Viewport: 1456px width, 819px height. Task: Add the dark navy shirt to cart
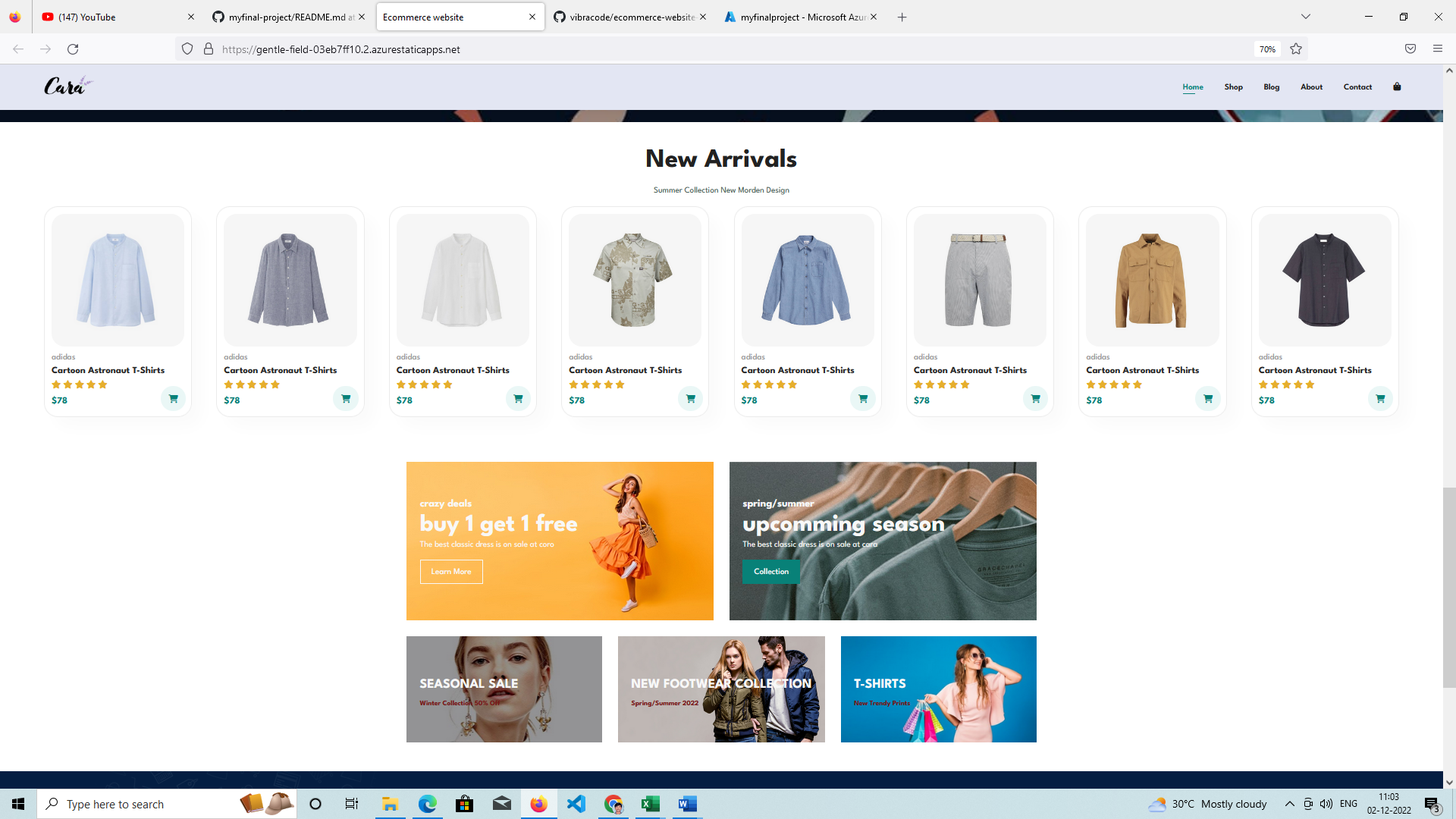[x=1380, y=399]
